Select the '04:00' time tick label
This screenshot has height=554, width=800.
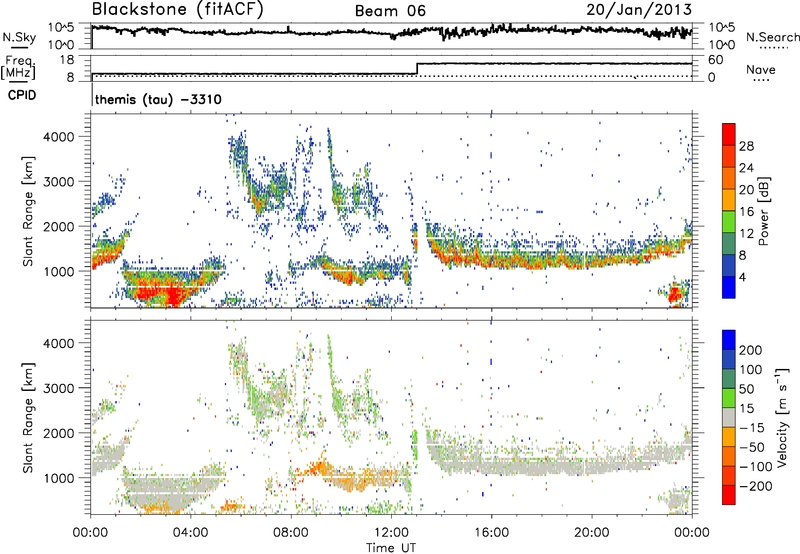(191, 533)
